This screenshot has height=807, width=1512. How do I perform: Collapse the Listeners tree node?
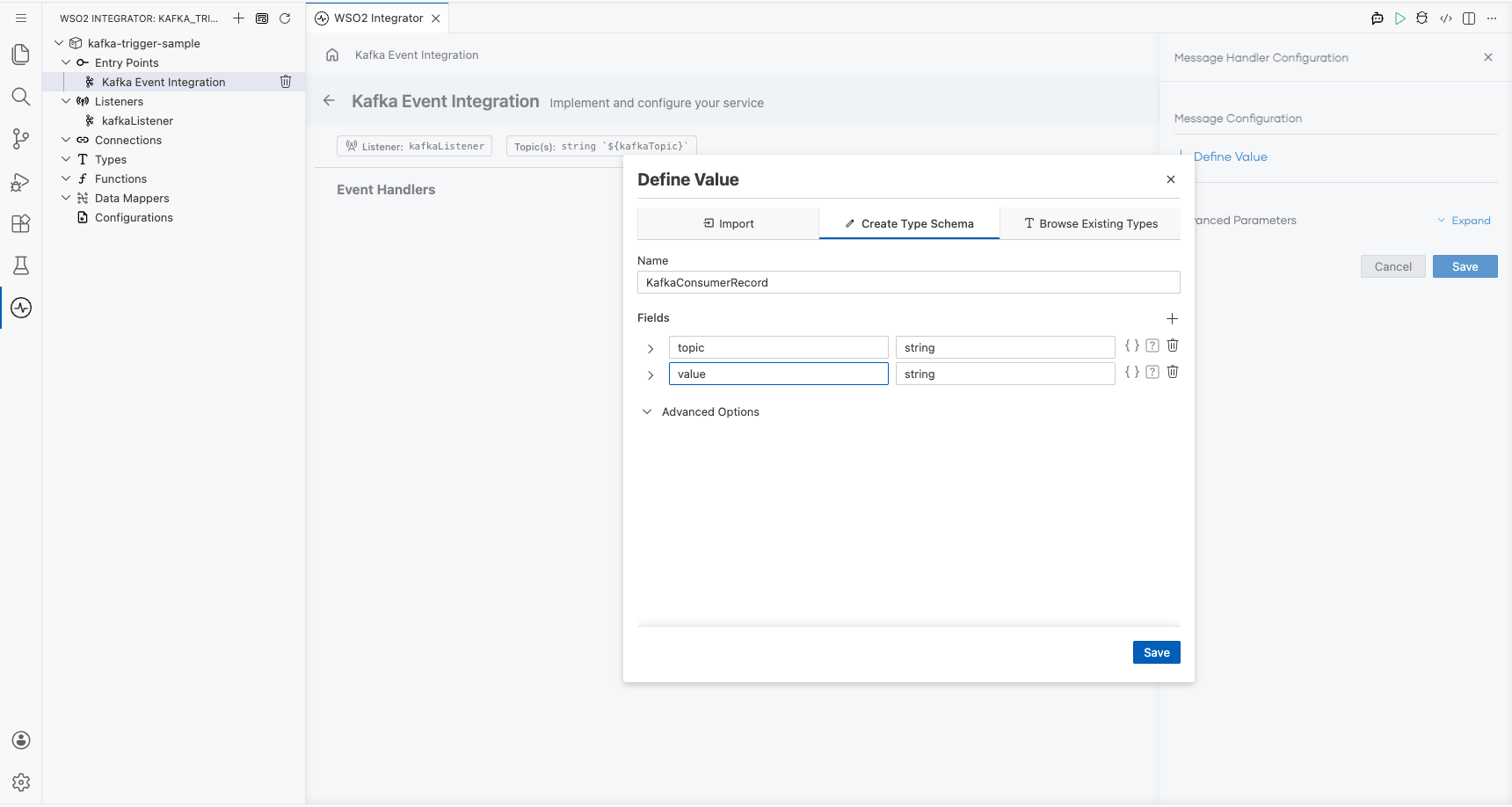66,101
